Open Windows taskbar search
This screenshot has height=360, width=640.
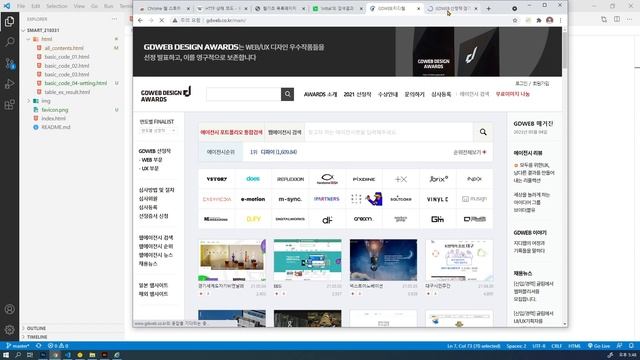(x=18, y=355)
